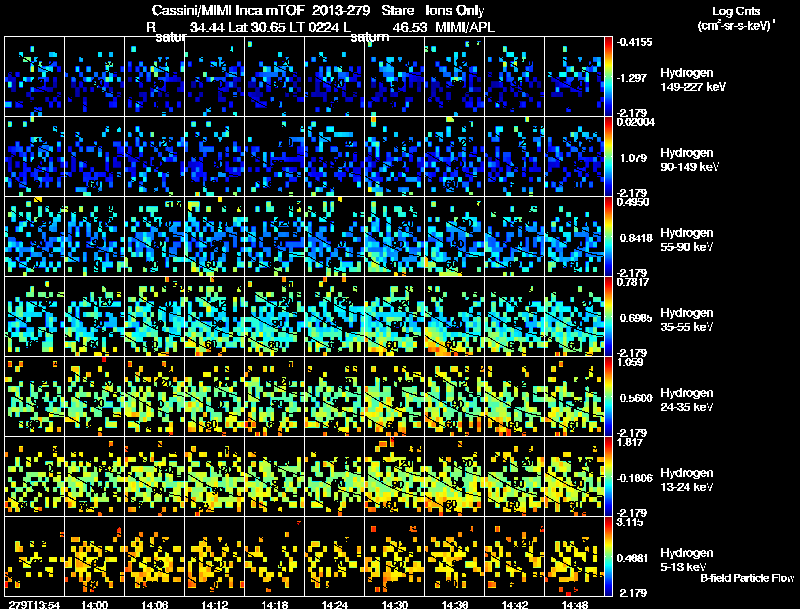Select the 5-13 keV image panel at 14:48
This screenshot has height=609, width=800.
click(x=574, y=557)
